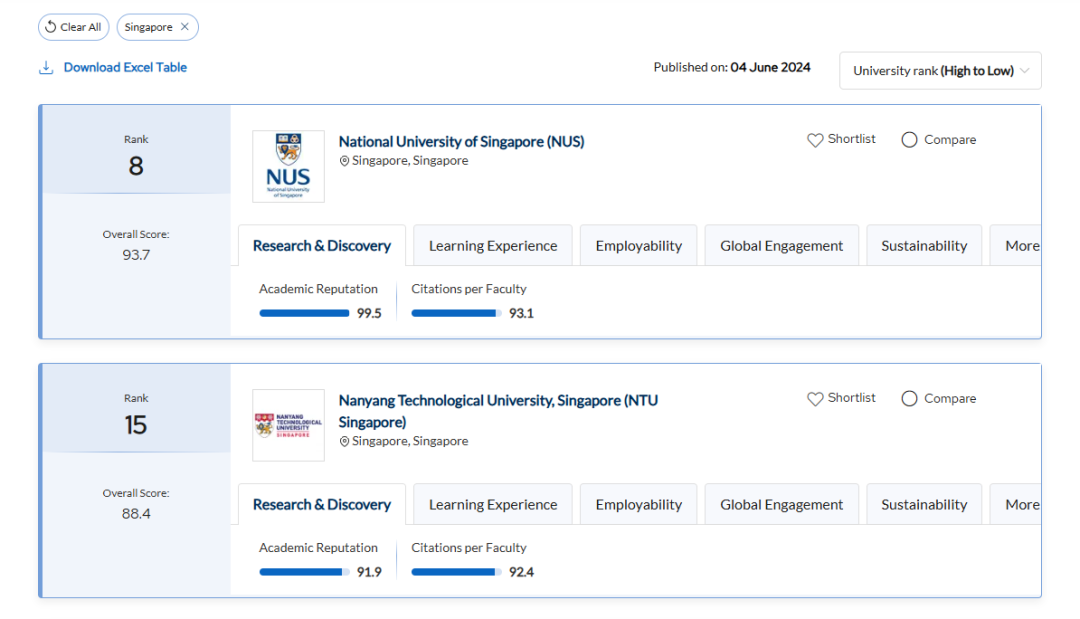
Task: Click Download Excel Table link
Action: (x=125, y=67)
